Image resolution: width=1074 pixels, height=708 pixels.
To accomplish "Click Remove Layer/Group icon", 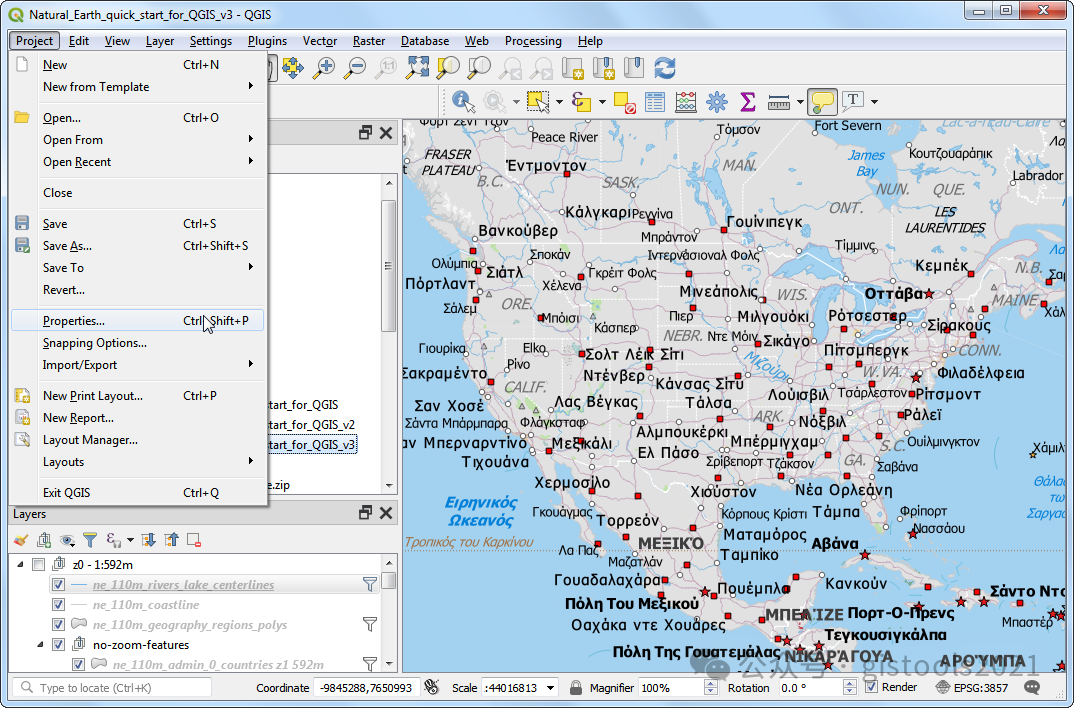I will tap(194, 540).
